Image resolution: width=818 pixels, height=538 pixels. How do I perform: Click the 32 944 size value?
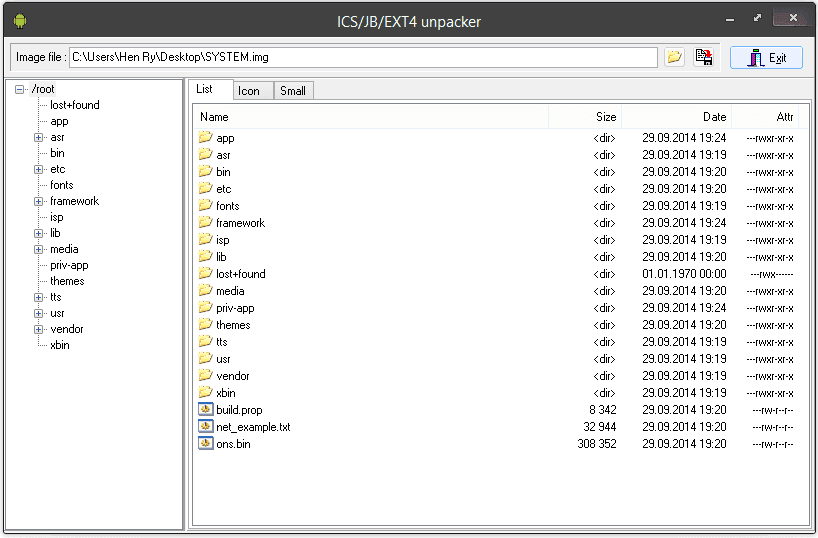point(599,427)
